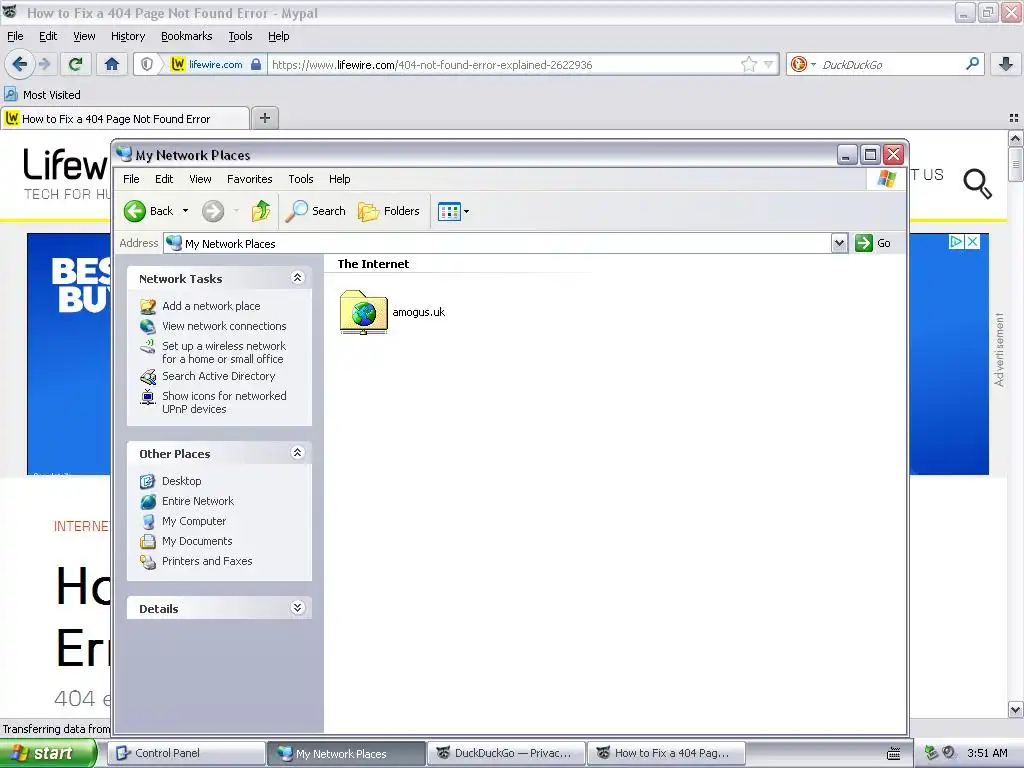This screenshot has height=768, width=1024.
Task: Reload the page in Mypal browser
Action: click(76, 64)
